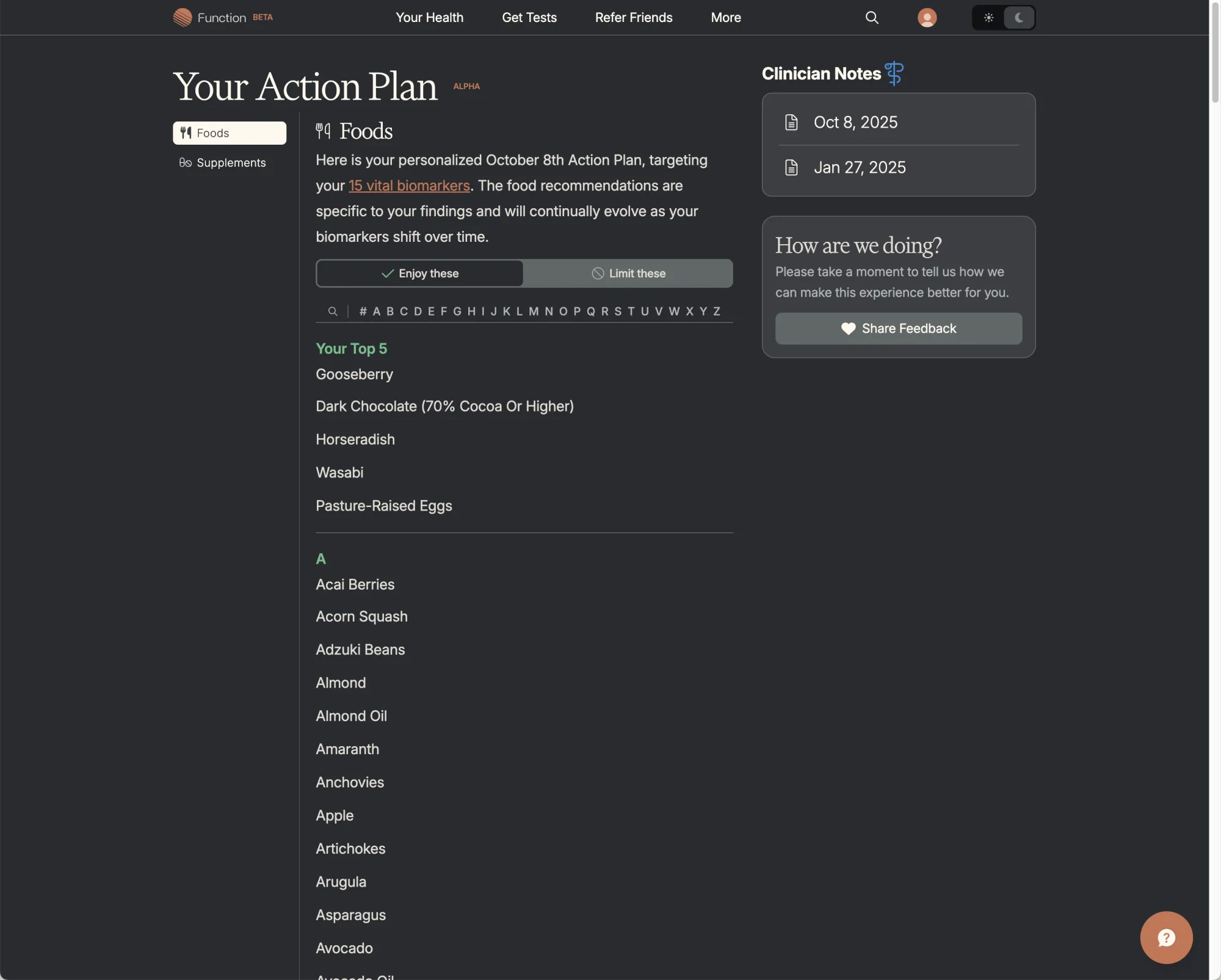Switch to Limit these foods

pos(628,274)
